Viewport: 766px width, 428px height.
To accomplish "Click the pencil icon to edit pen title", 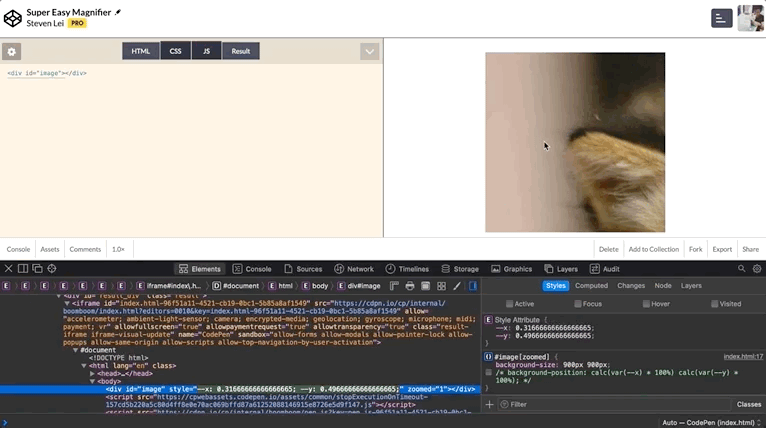I will pyautogui.click(x=118, y=12).
